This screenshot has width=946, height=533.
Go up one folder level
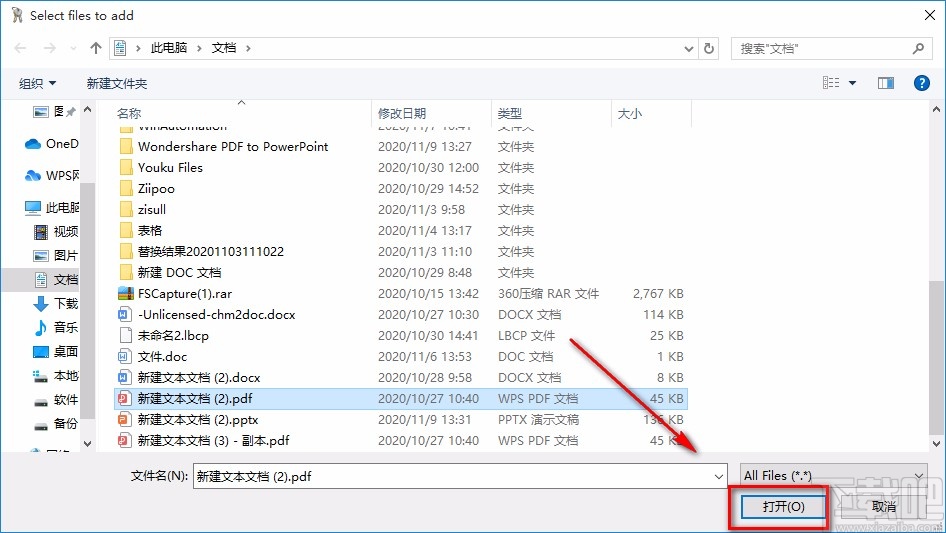[95, 48]
